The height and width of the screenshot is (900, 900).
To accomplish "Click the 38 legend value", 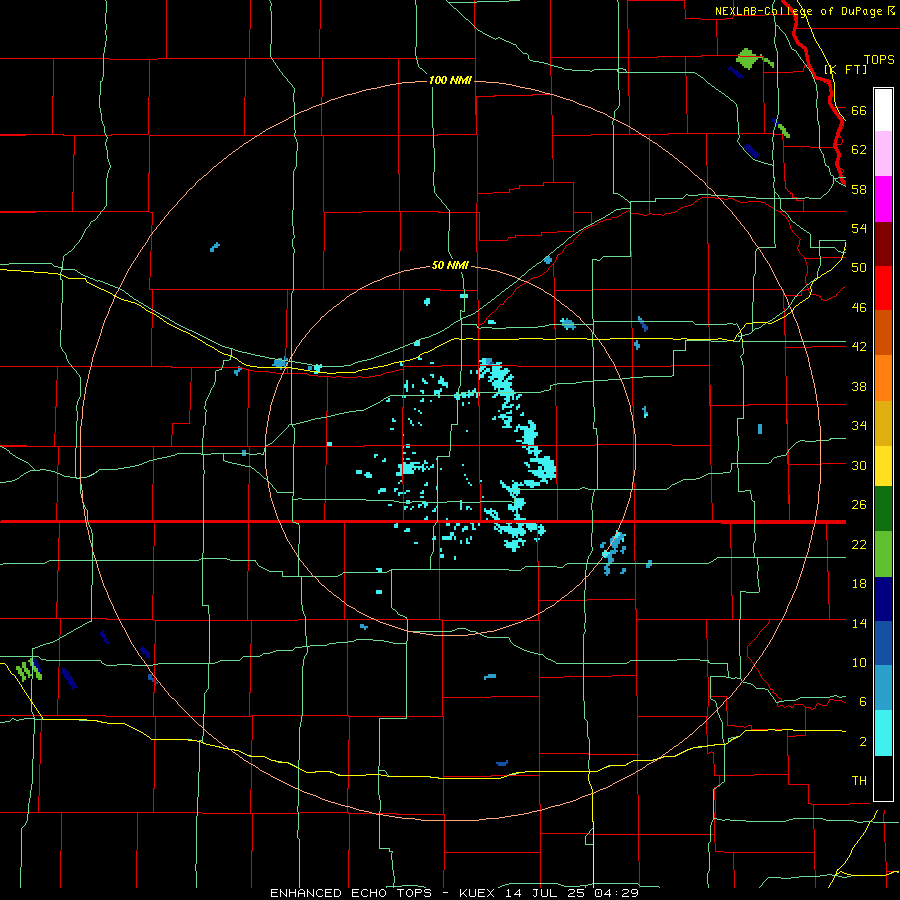I will pyautogui.click(x=859, y=386).
